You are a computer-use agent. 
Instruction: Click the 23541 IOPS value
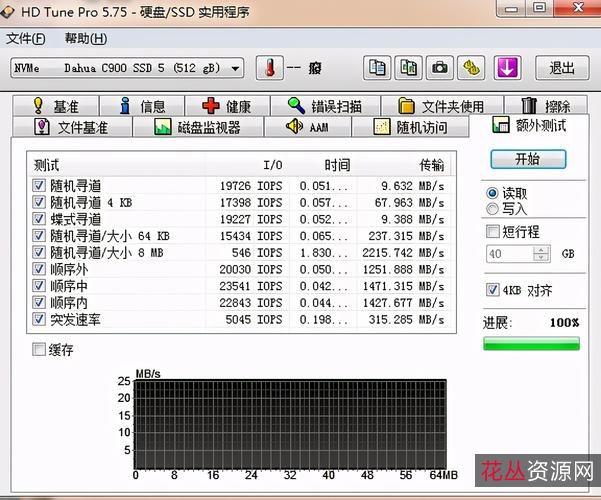(x=251, y=286)
